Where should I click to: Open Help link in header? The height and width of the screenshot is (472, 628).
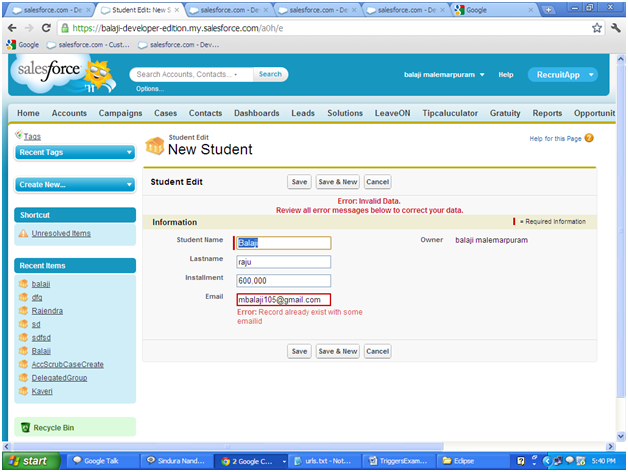pos(506,75)
